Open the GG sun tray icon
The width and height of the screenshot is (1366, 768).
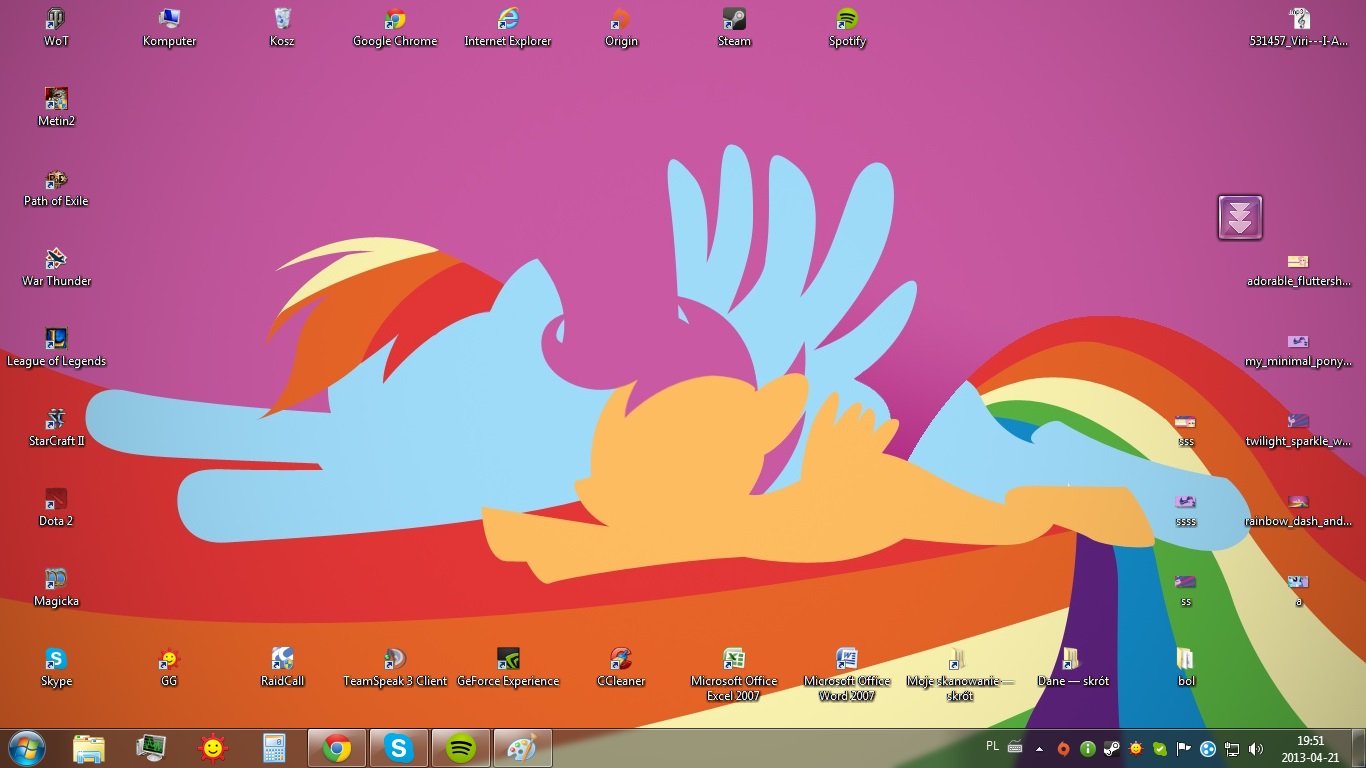1136,748
